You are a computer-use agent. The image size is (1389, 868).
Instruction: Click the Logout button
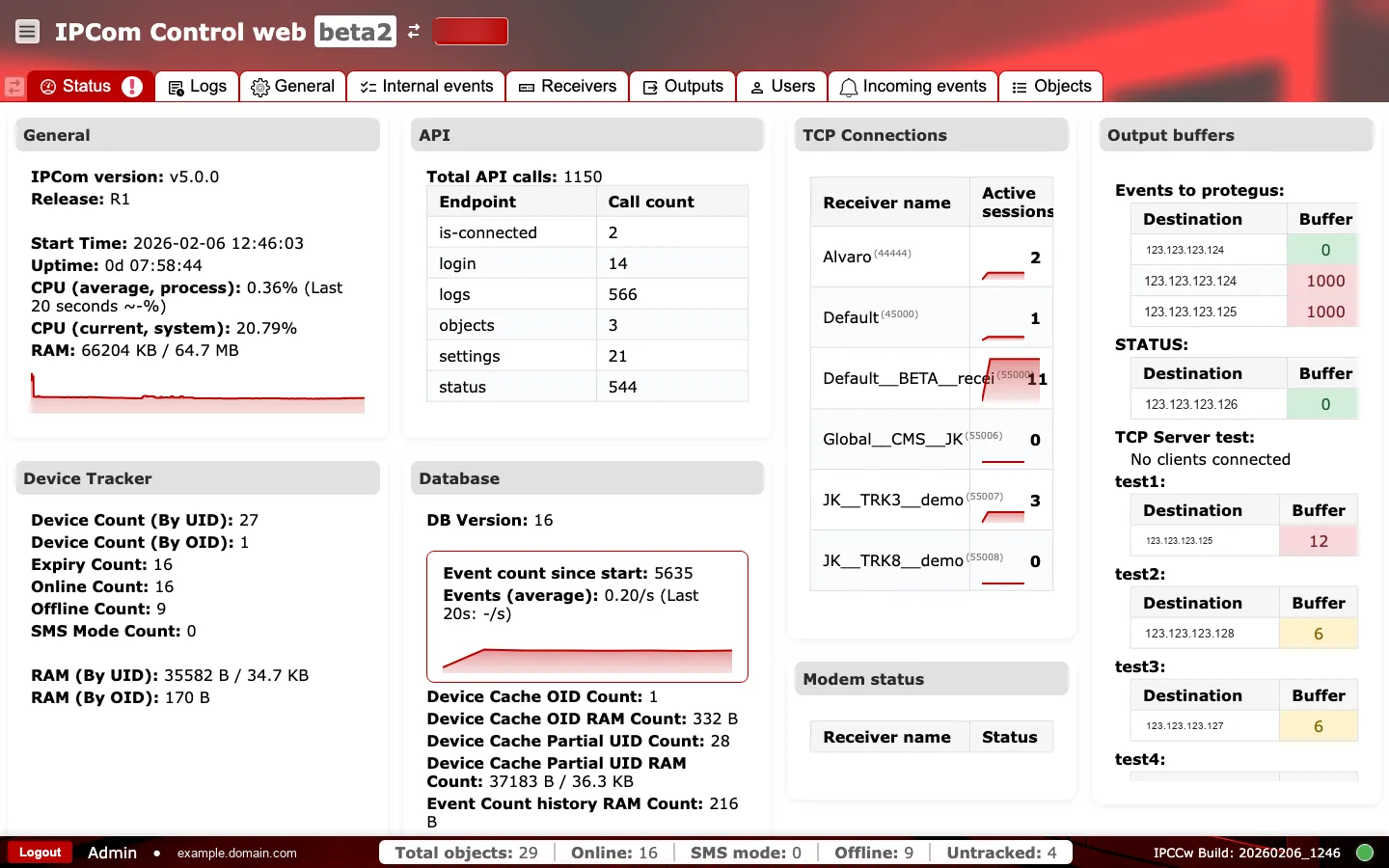point(40,853)
